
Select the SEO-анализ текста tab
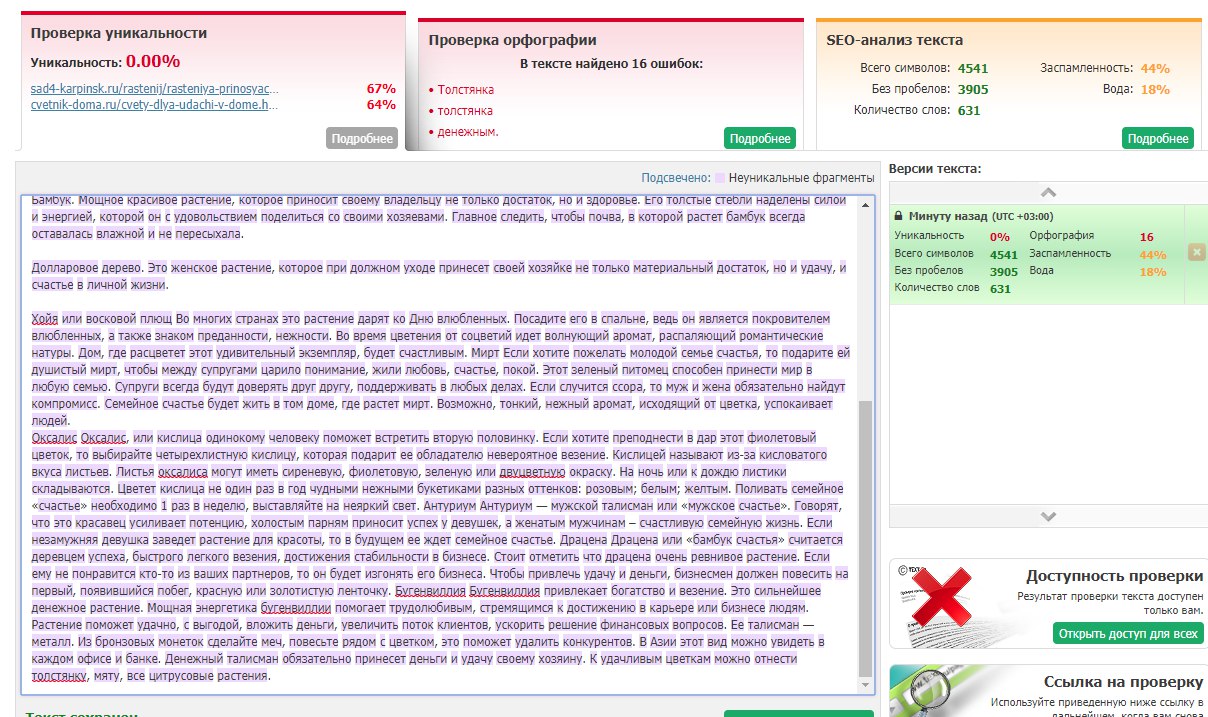pyautogui.click(x=895, y=40)
